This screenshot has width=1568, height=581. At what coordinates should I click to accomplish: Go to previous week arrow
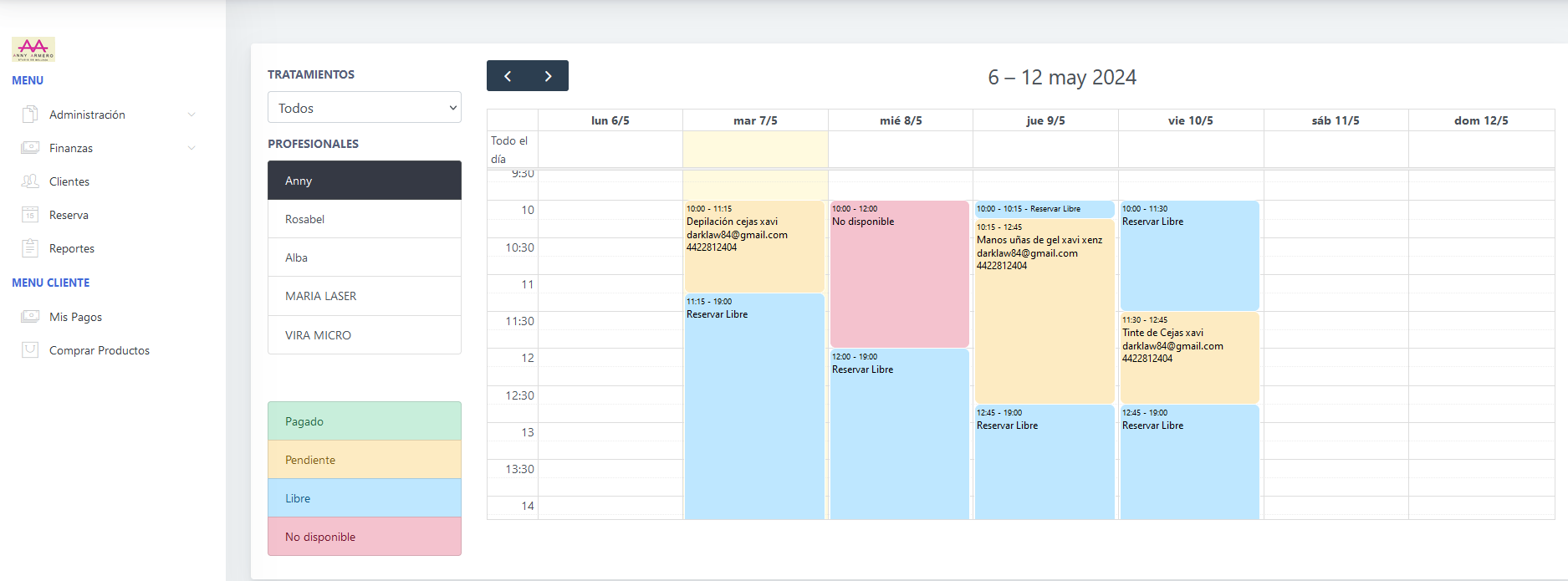coord(508,76)
